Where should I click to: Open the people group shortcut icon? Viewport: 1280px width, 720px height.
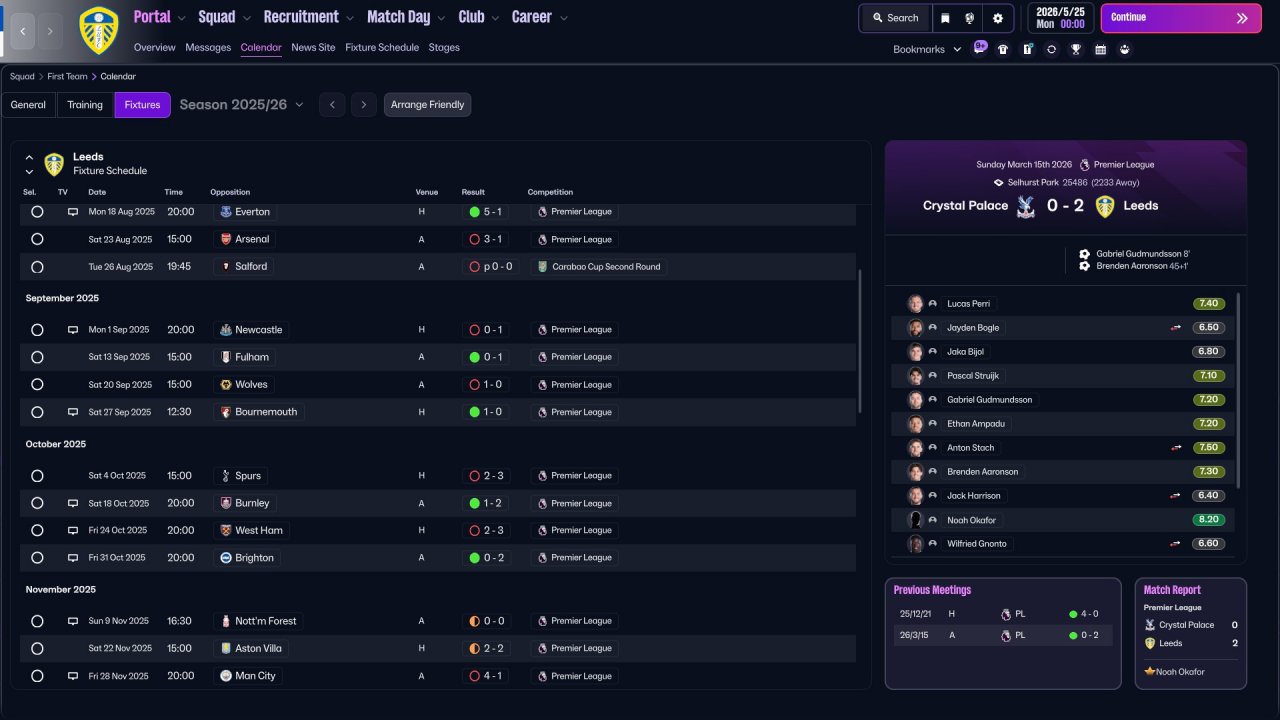tap(1125, 49)
